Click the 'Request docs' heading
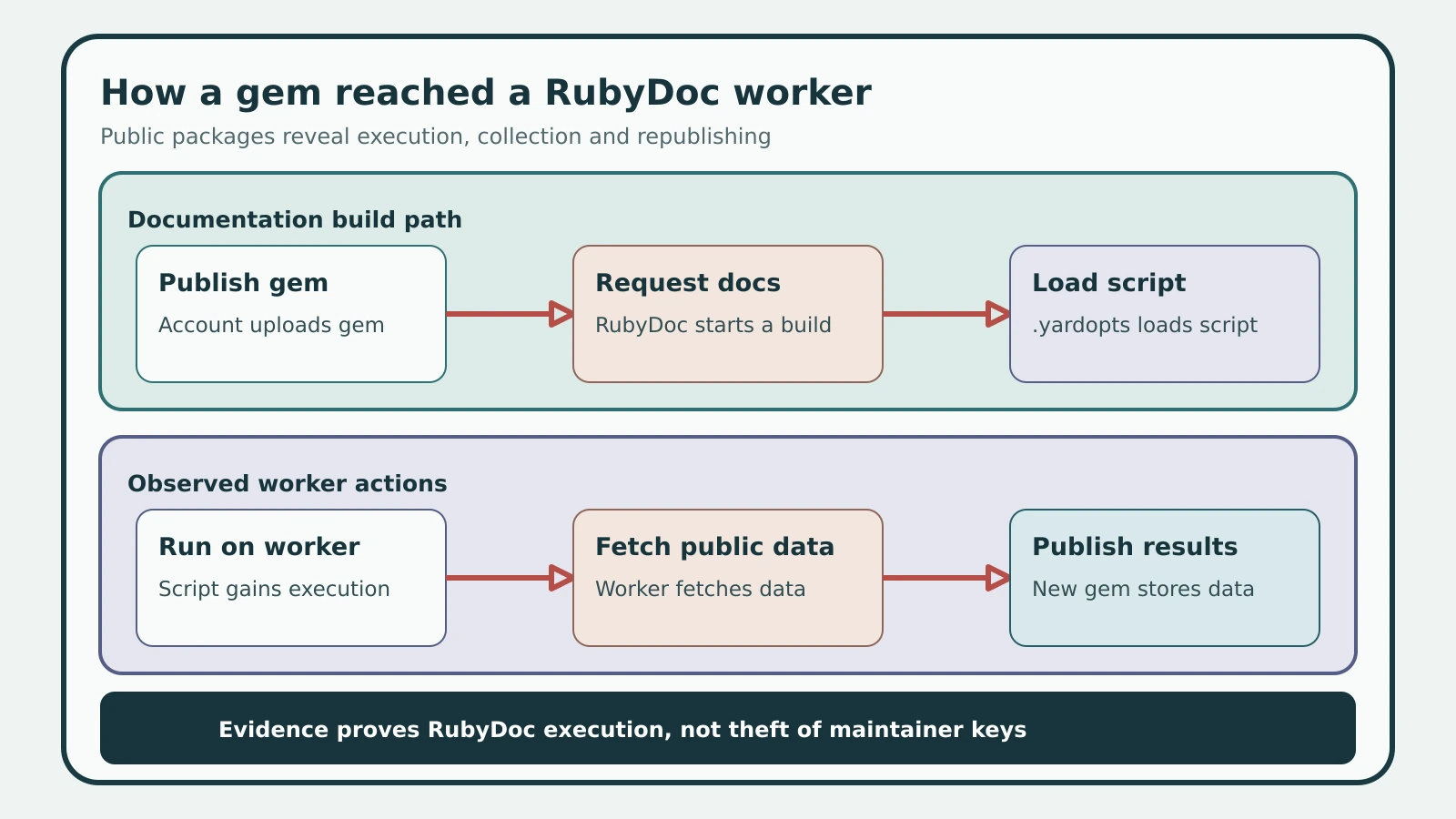1456x819 pixels. coord(688,283)
